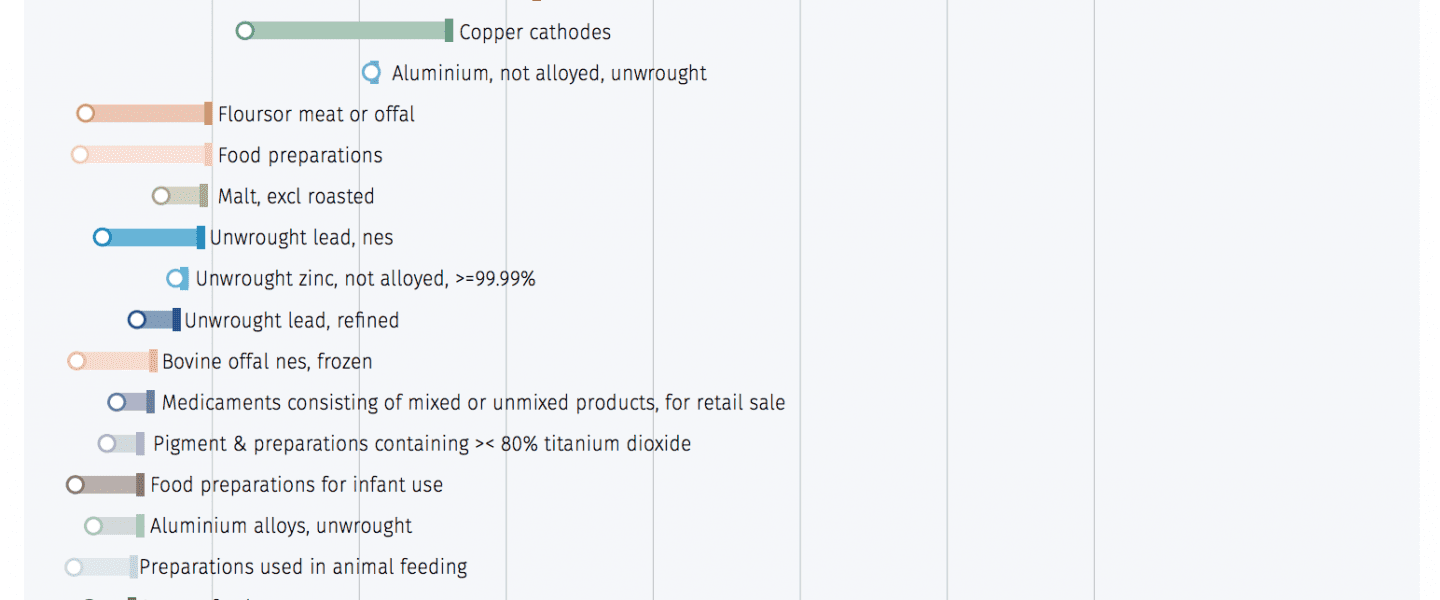Screen dimensions: 1440x600
Task: Click the Food preparations label
Action: click(300, 155)
